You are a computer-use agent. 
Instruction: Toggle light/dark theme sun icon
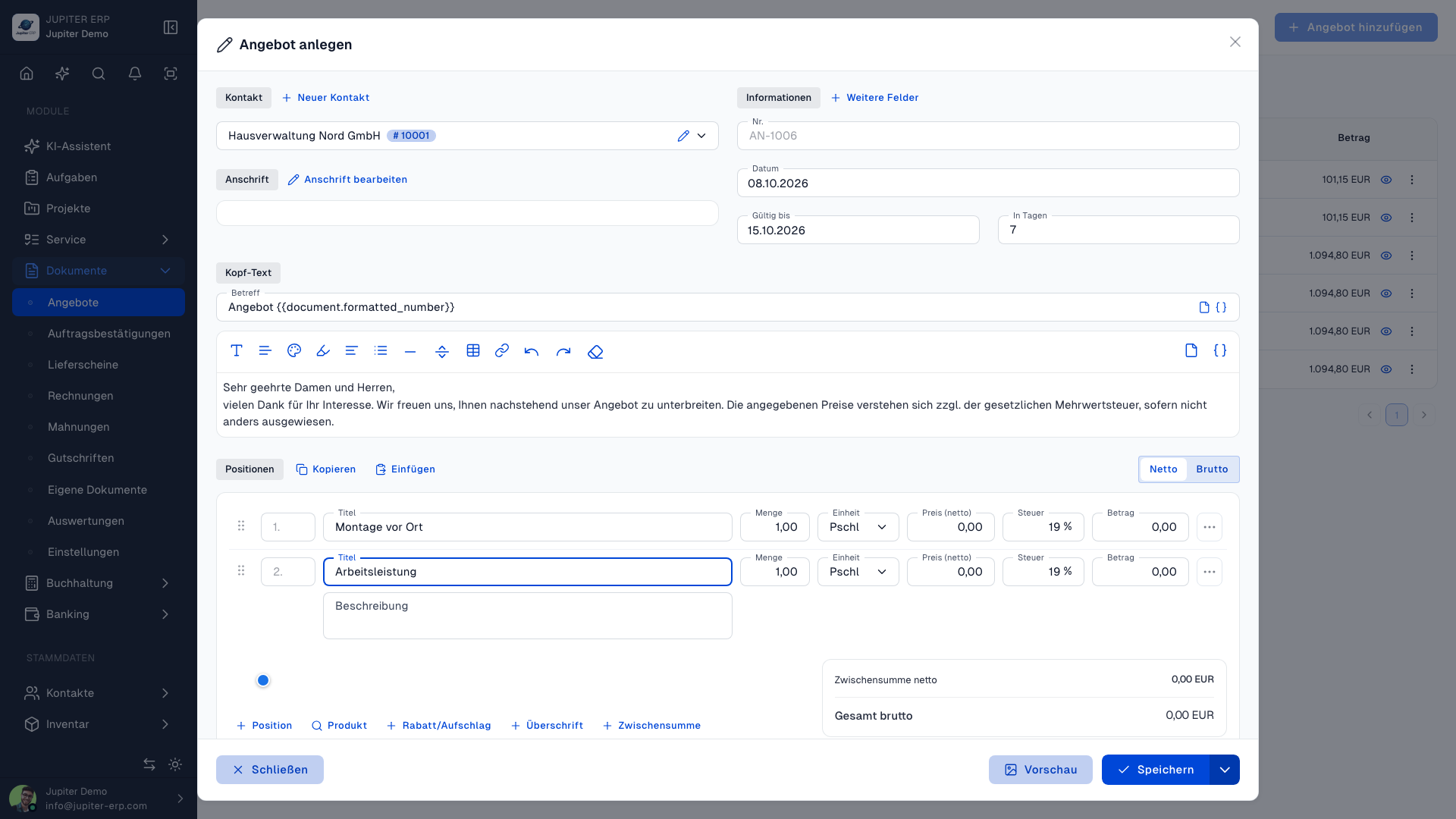coord(175,764)
